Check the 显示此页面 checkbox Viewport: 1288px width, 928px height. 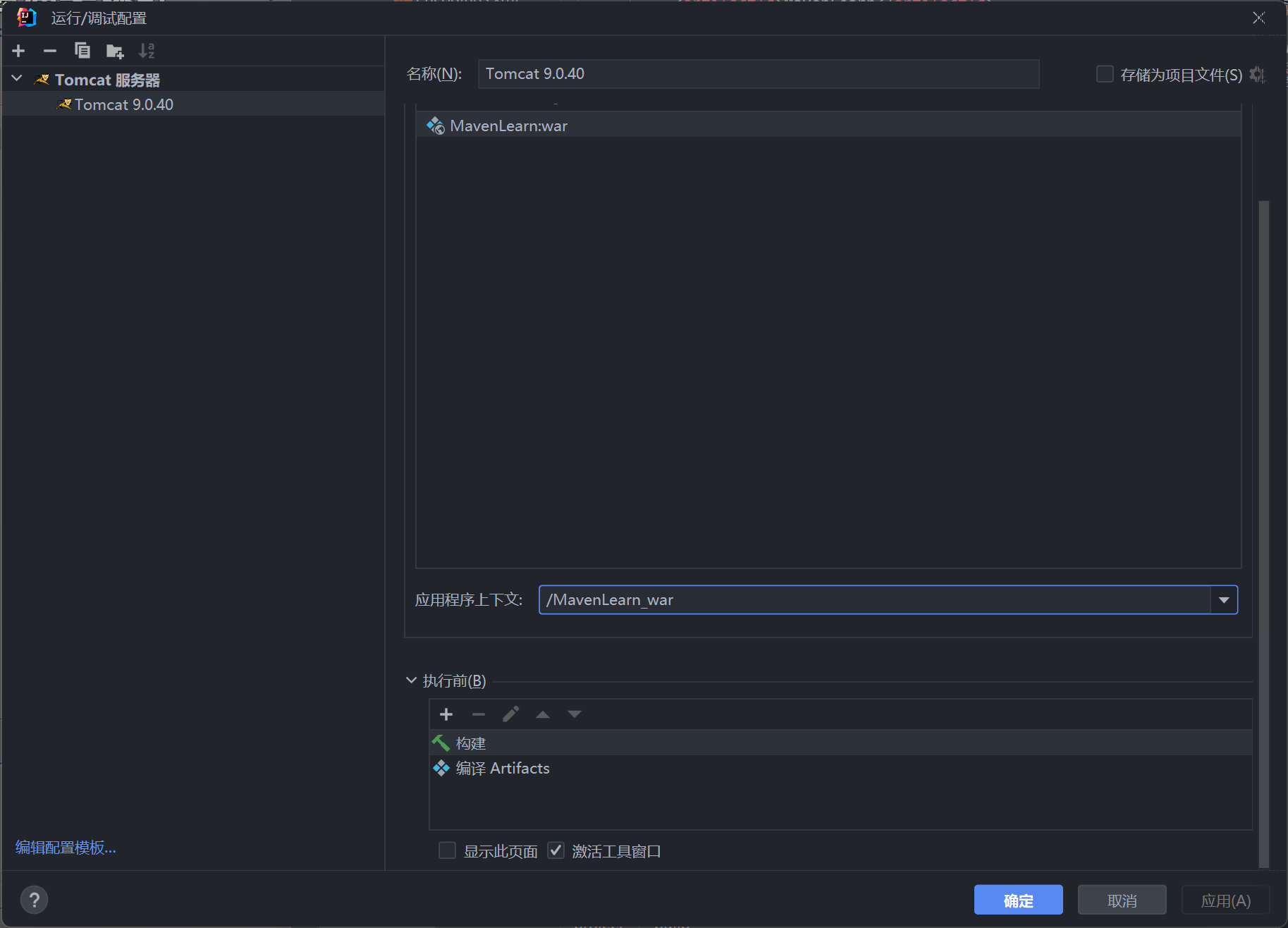tap(447, 850)
